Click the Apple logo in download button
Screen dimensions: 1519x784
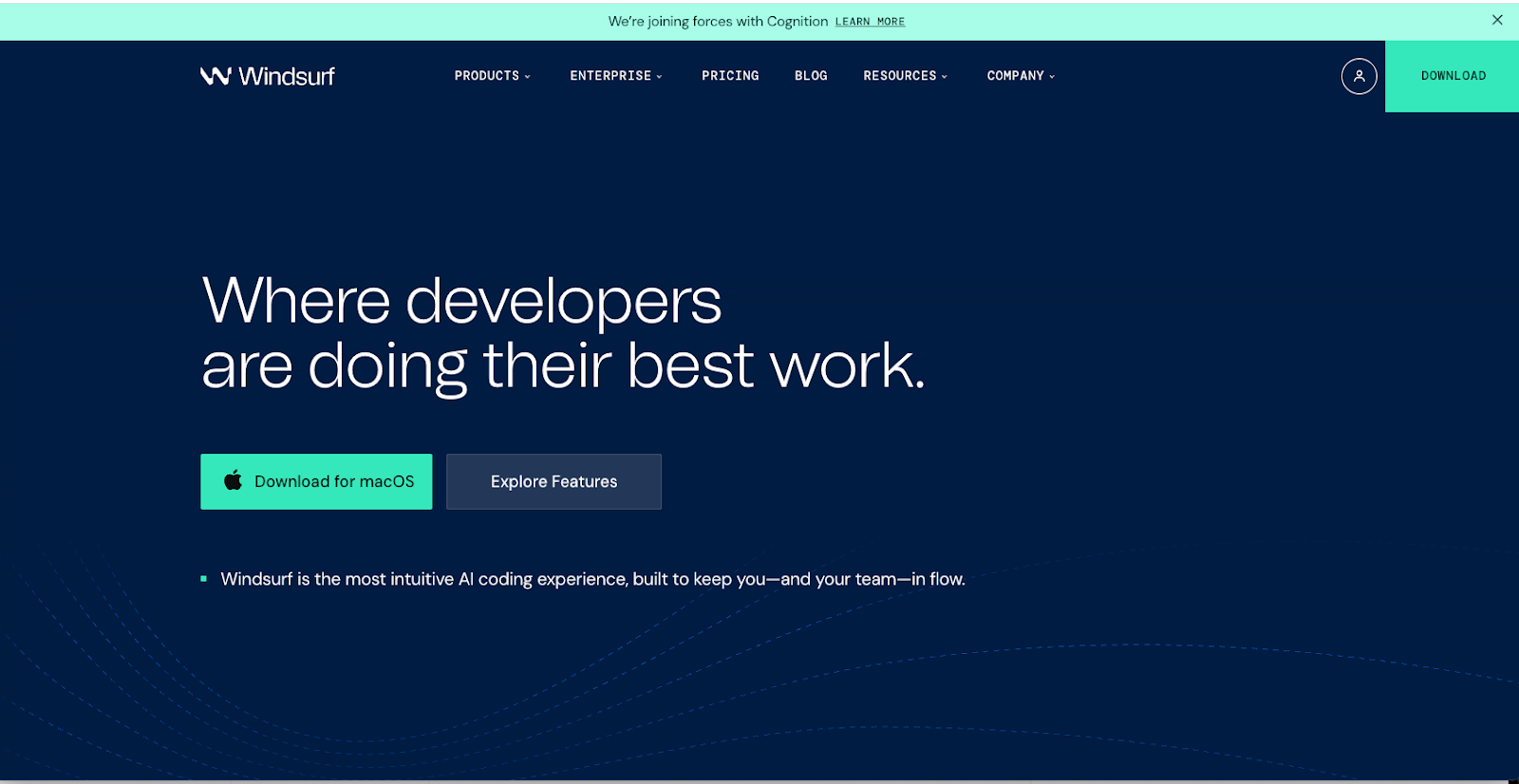pyautogui.click(x=233, y=481)
